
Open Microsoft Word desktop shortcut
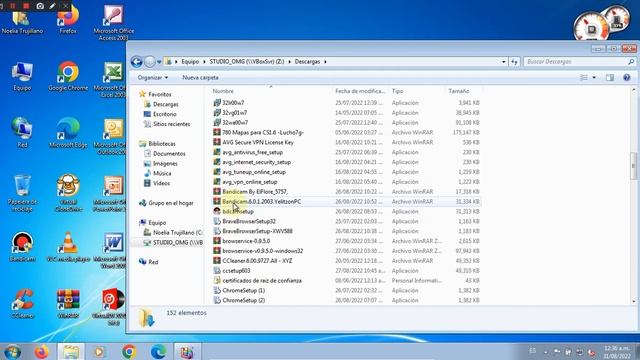[x=113, y=250]
